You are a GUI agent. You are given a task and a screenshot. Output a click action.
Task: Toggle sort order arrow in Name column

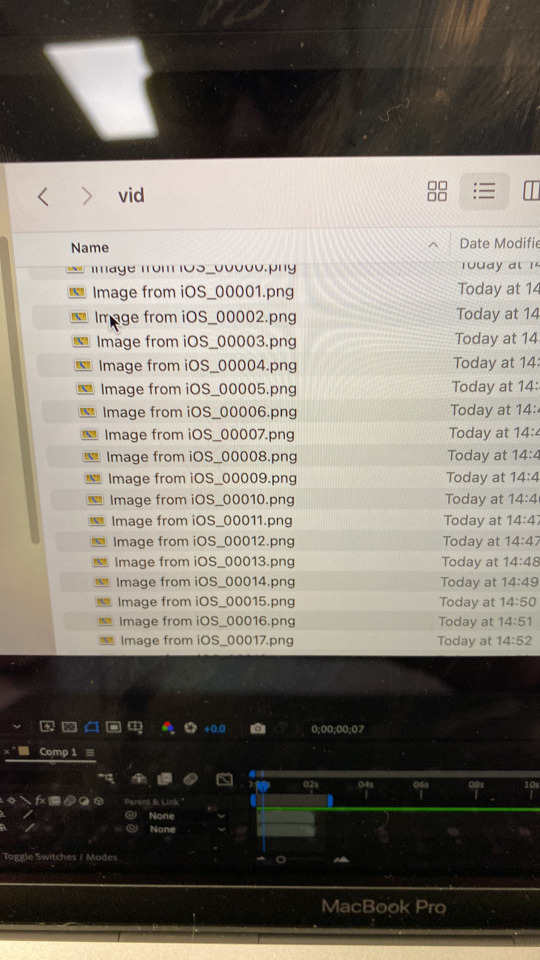(x=433, y=245)
